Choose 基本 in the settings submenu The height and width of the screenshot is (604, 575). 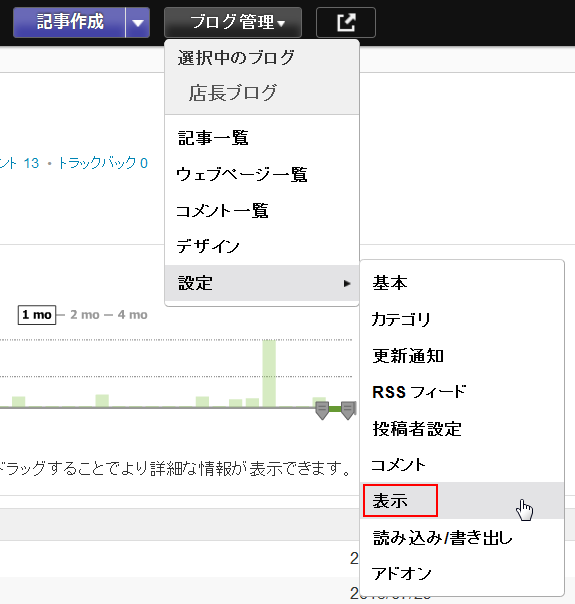[x=462, y=283]
